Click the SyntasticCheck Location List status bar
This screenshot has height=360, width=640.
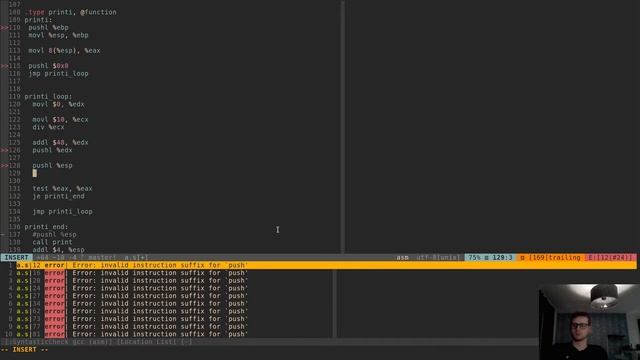click(269, 342)
